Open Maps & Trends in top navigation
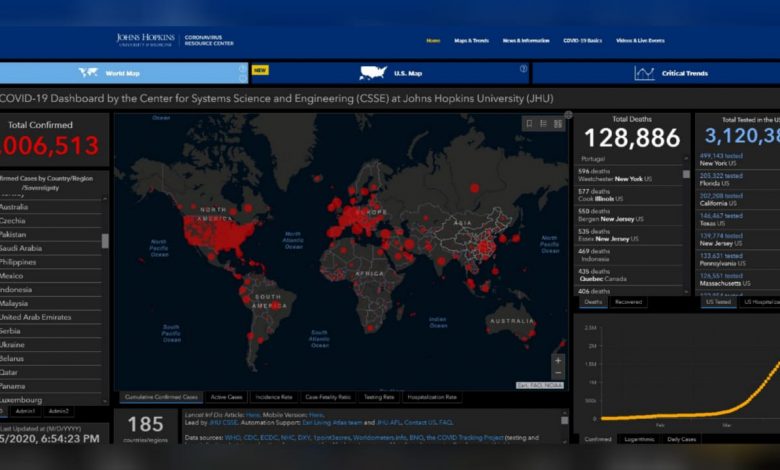 (471, 40)
